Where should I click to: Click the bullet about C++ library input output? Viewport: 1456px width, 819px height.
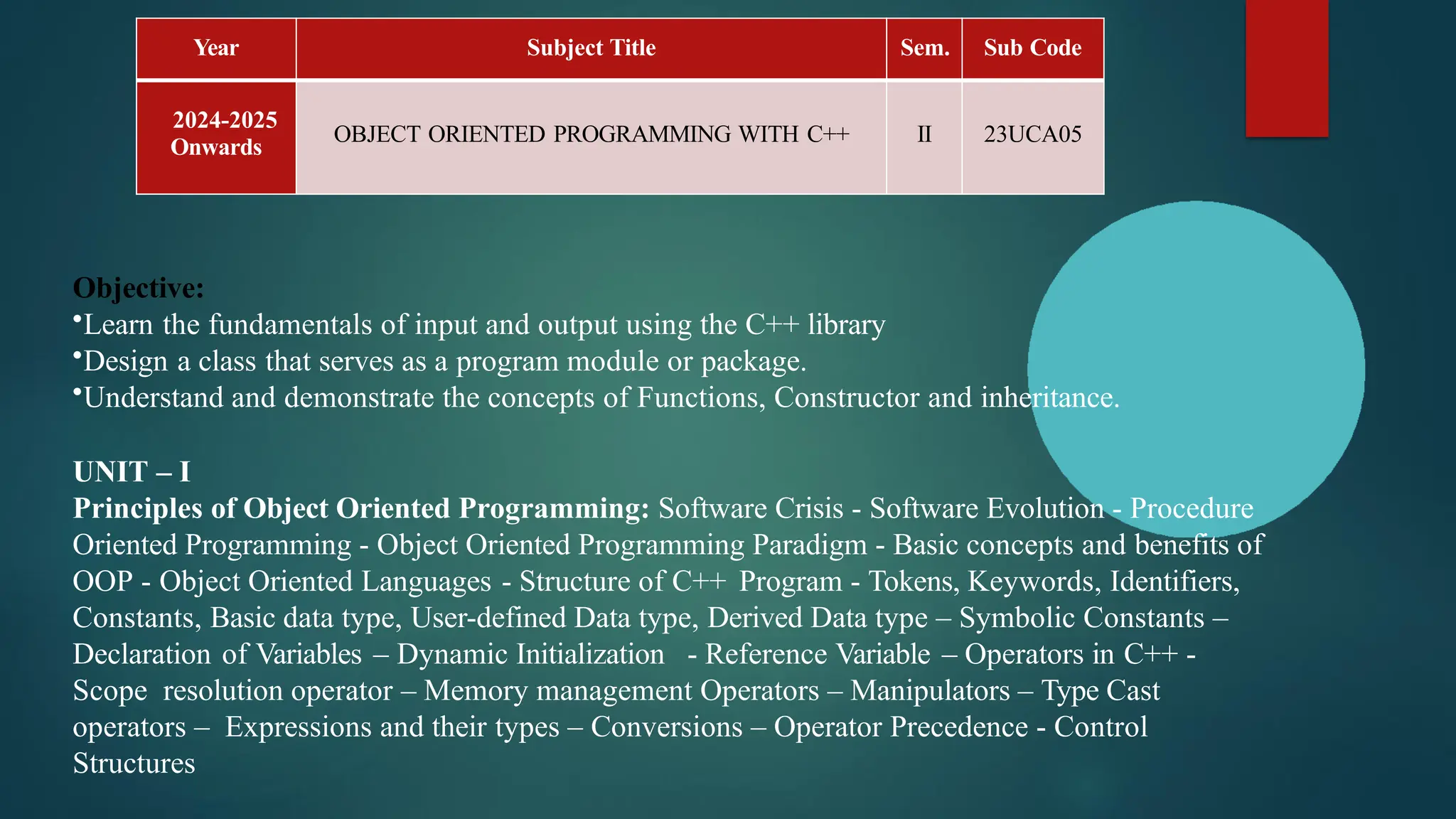[x=483, y=325]
